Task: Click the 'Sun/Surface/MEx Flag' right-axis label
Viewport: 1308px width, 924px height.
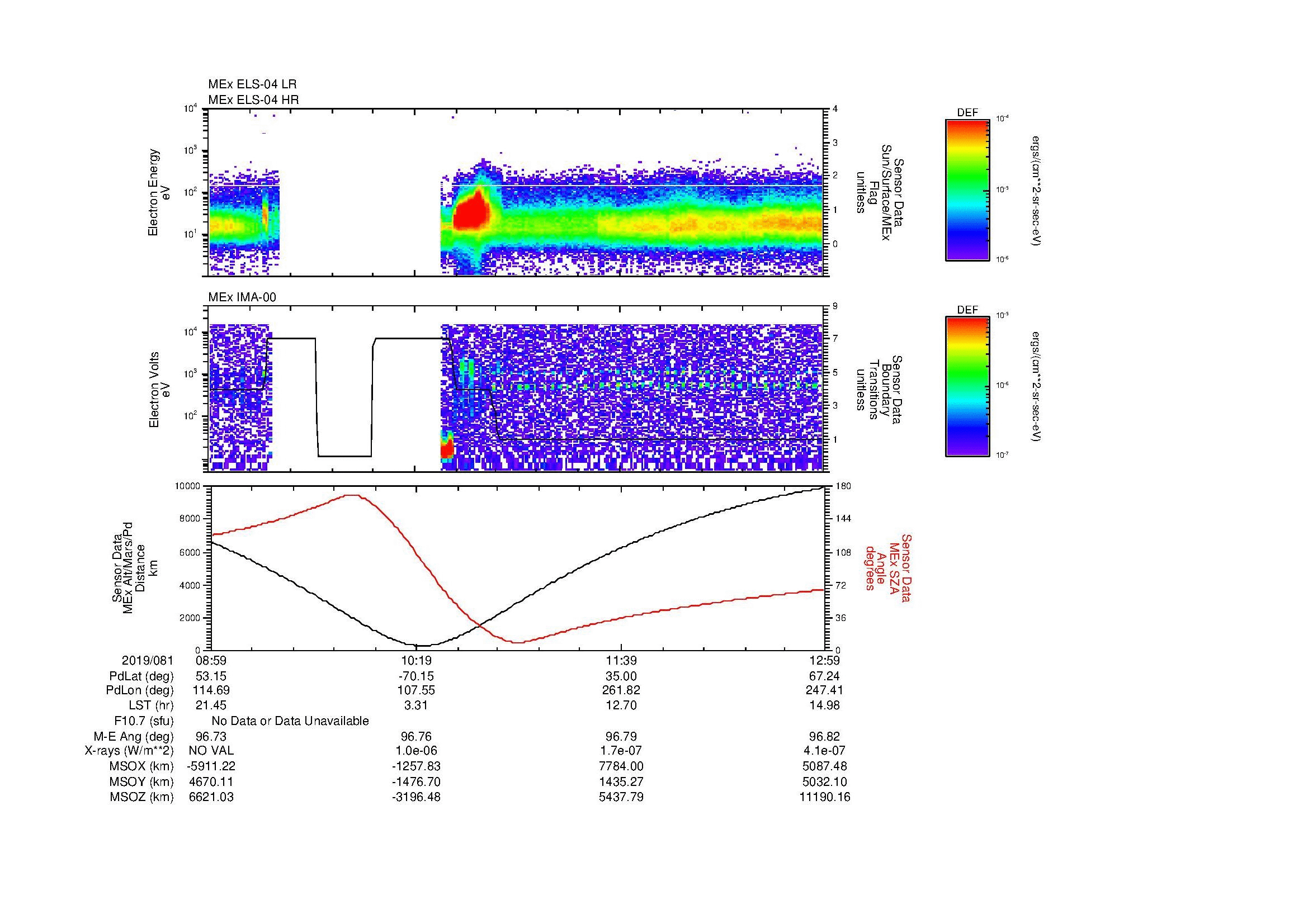Action: pos(880,193)
